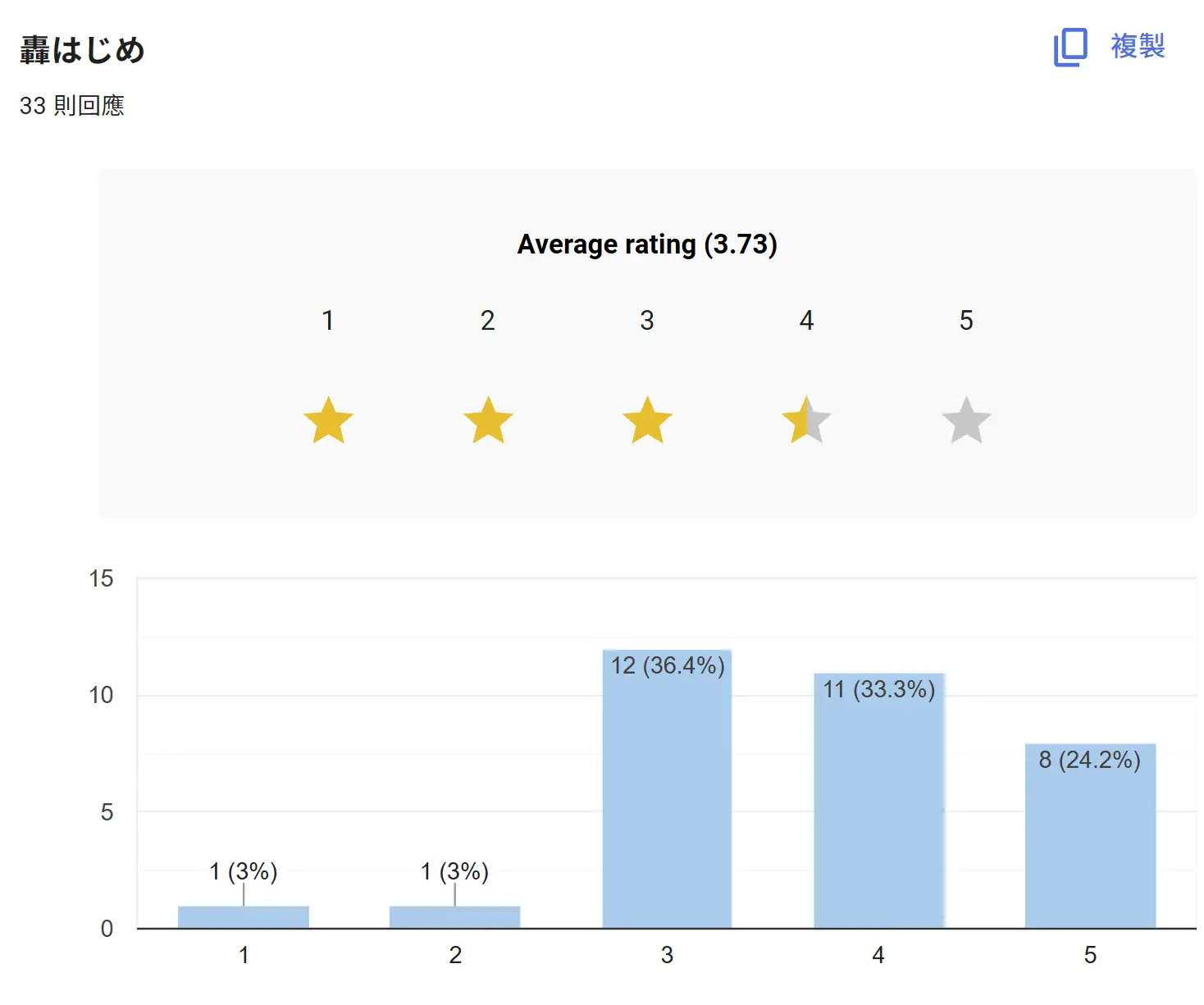Click the half-filled fourth star
1204x1005 pixels.
[807, 421]
